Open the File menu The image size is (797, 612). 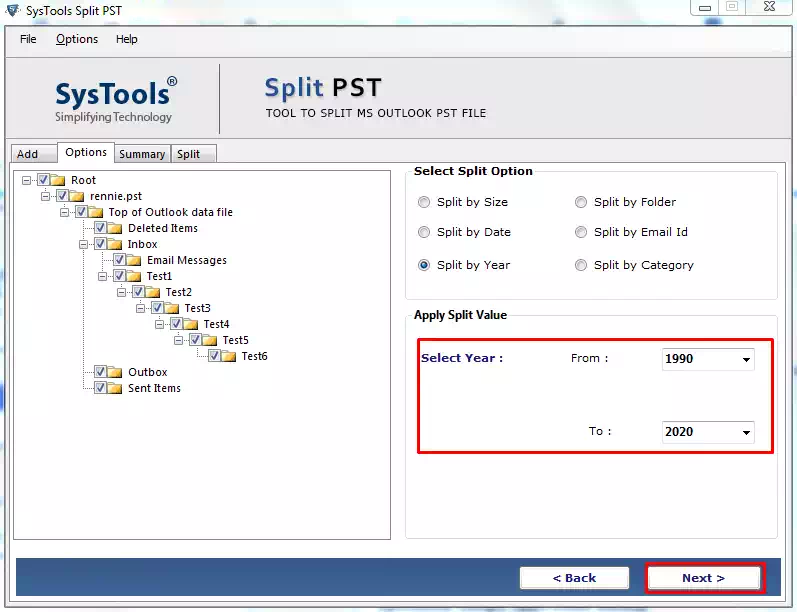point(28,39)
